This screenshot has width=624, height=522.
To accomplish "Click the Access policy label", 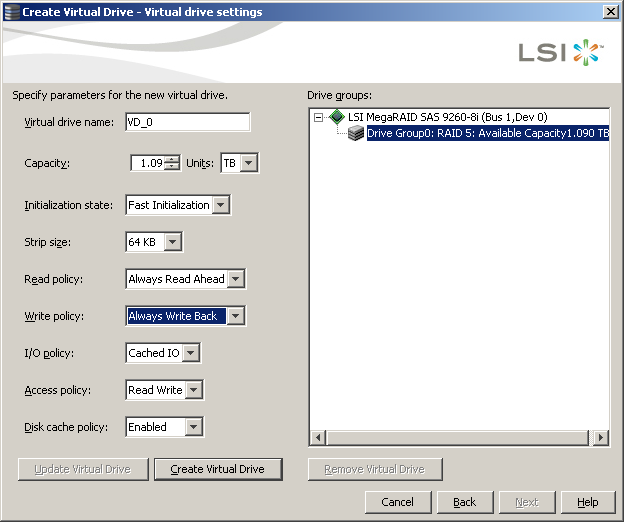I will [x=58, y=390].
